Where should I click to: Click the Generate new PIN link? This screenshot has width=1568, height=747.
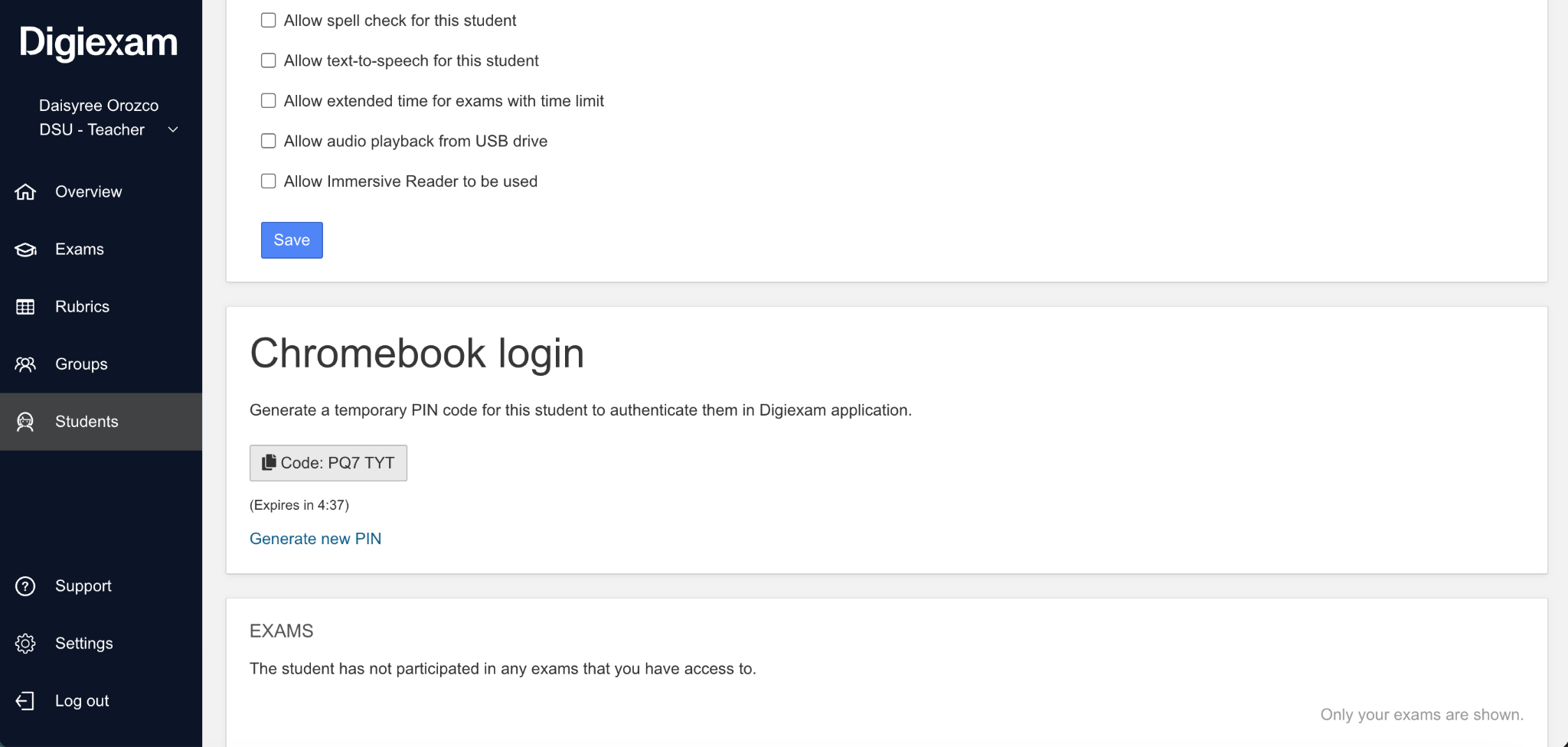coord(315,539)
